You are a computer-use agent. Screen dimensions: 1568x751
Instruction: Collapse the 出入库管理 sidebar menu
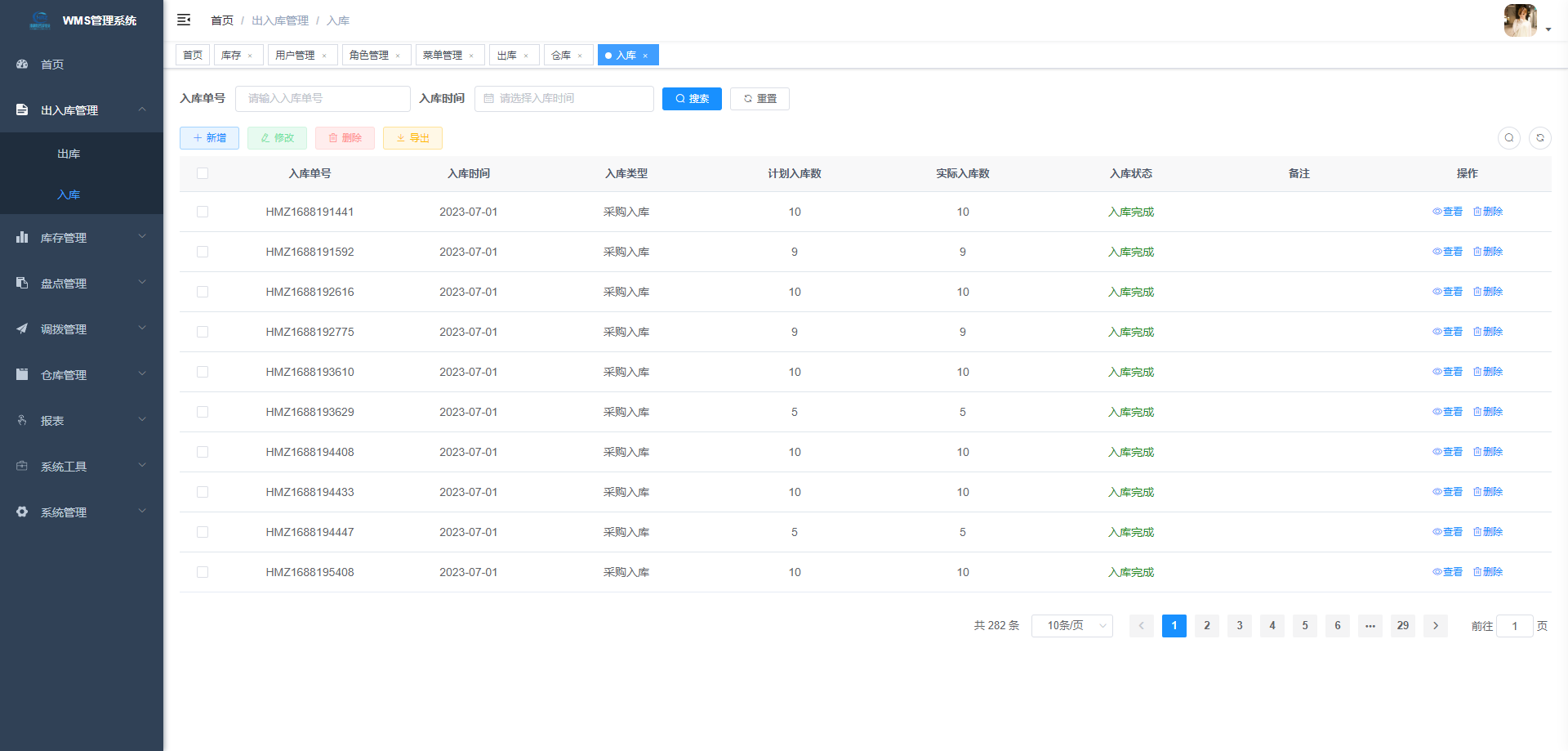pos(82,110)
